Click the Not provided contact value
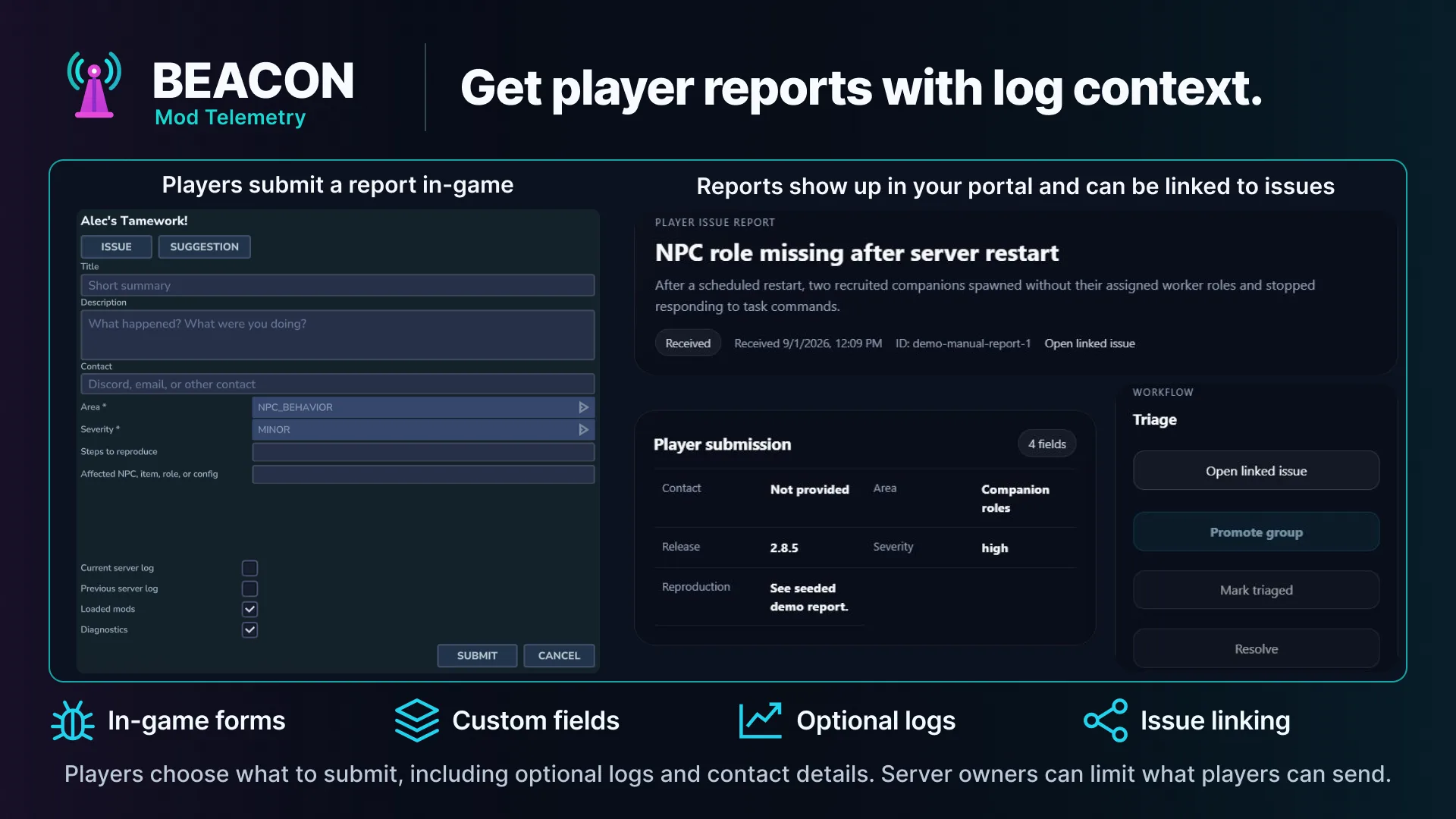This screenshot has height=819, width=1456. point(810,490)
